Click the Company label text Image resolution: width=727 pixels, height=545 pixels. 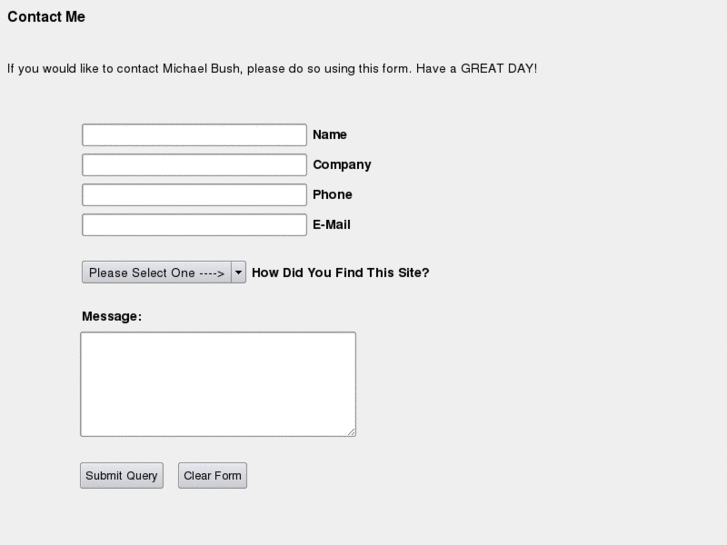[x=341, y=165]
